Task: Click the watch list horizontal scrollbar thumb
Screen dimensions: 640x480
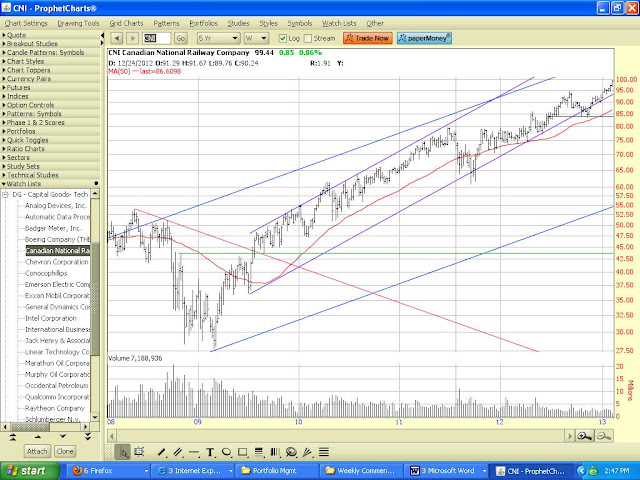Action: coord(31,427)
